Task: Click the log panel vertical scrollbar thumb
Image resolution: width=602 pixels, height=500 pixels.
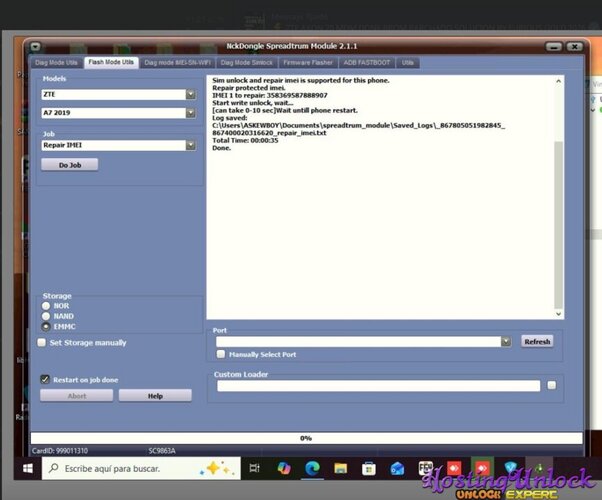Action: [x=559, y=225]
